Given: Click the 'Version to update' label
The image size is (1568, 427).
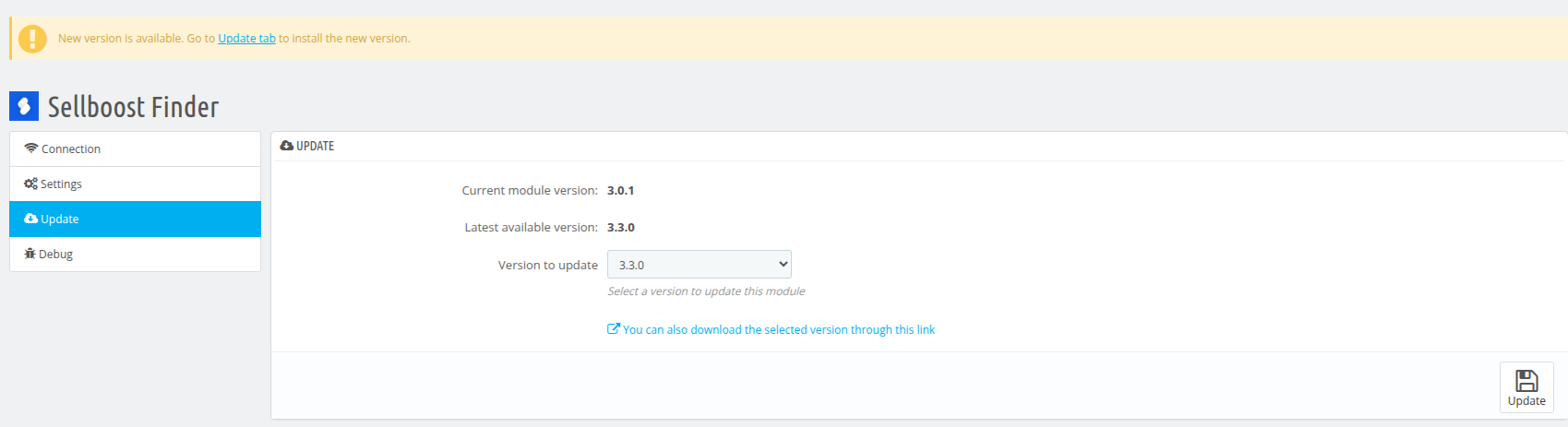Looking at the screenshot, I should [548, 265].
